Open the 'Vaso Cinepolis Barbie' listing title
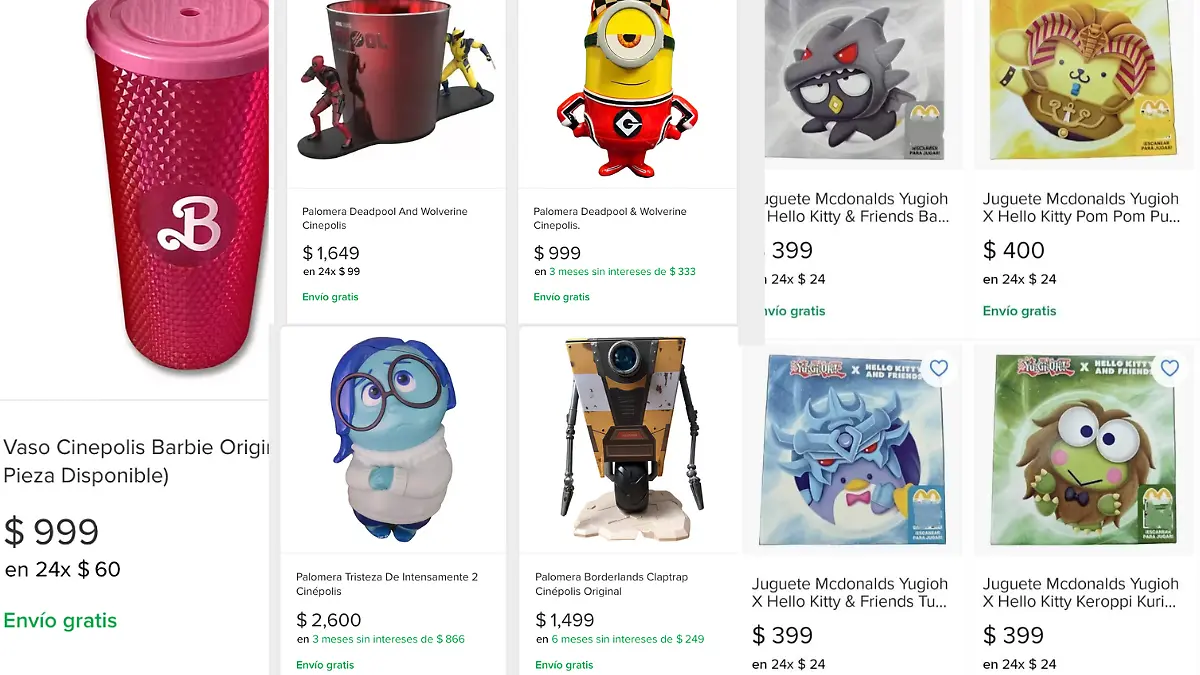Screen dimensions: 1200x675 coord(136,461)
